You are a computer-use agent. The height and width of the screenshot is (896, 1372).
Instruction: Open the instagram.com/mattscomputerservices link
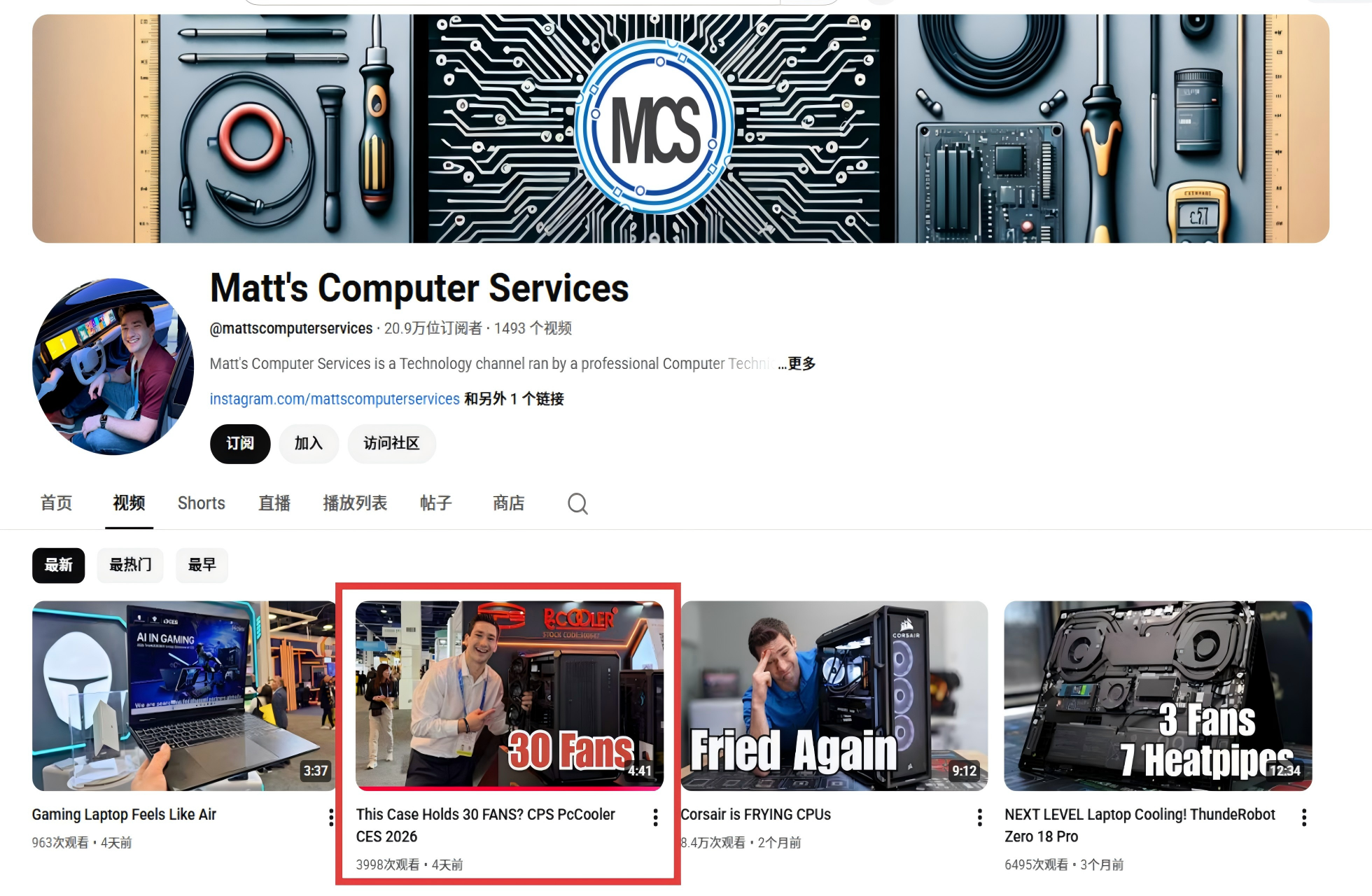tap(335, 399)
